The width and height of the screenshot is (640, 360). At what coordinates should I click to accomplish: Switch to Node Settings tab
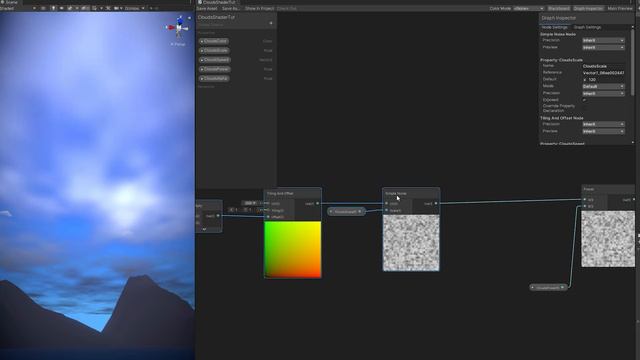pyautogui.click(x=554, y=27)
